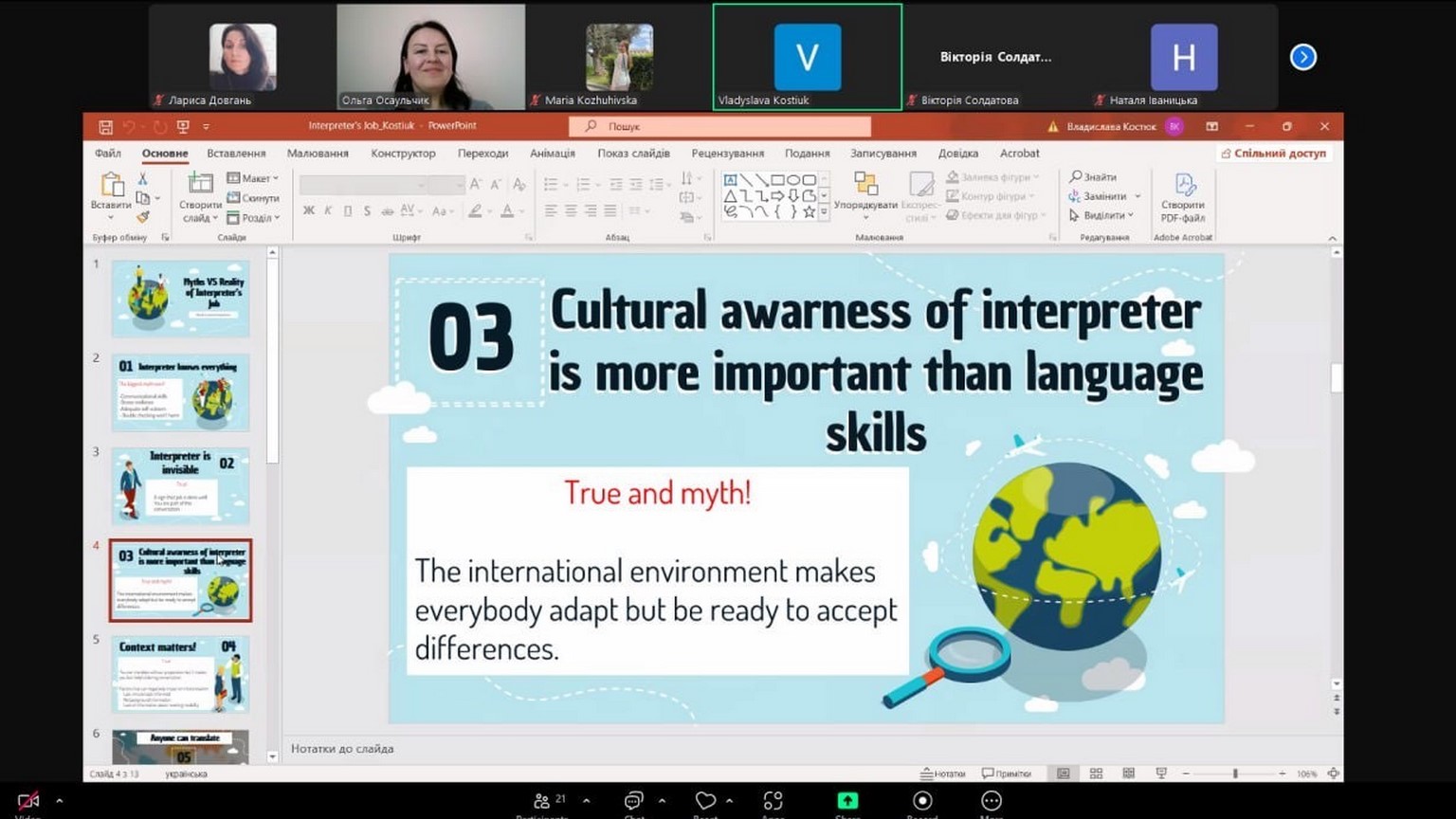Switch to Slide Sorter view
The width and height of the screenshot is (1456, 819).
[1096, 773]
